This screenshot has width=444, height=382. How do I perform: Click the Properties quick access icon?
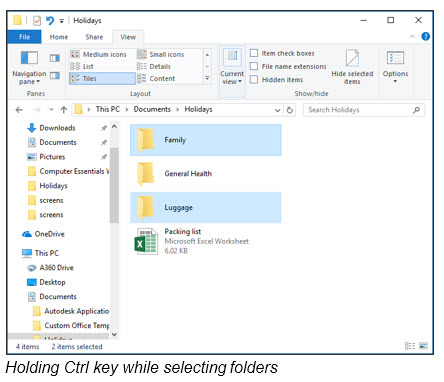[x=37, y=21]
